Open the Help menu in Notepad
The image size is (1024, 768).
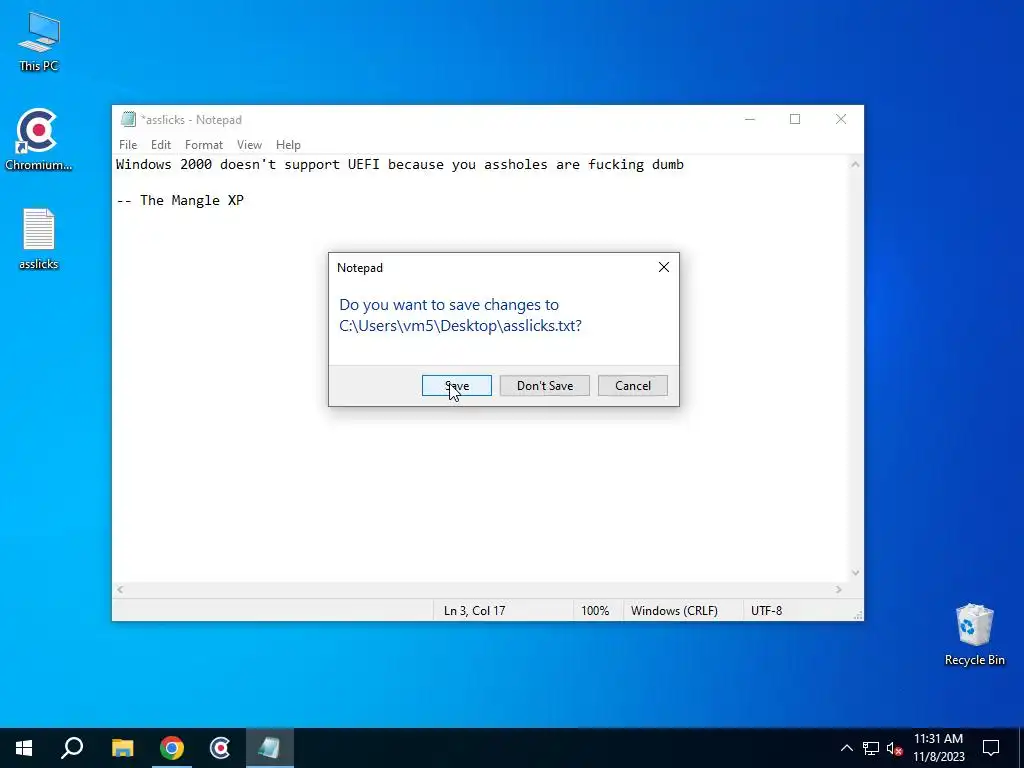point(288,145)
